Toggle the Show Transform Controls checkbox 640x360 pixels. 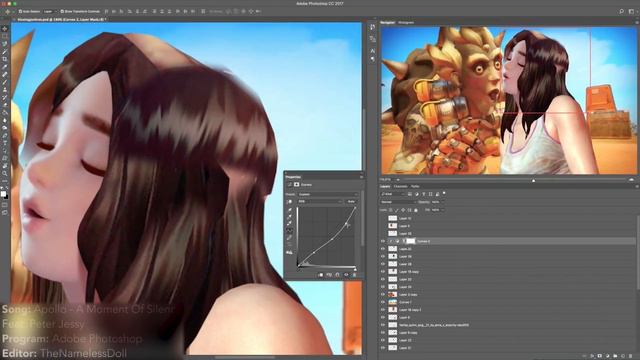62,11
